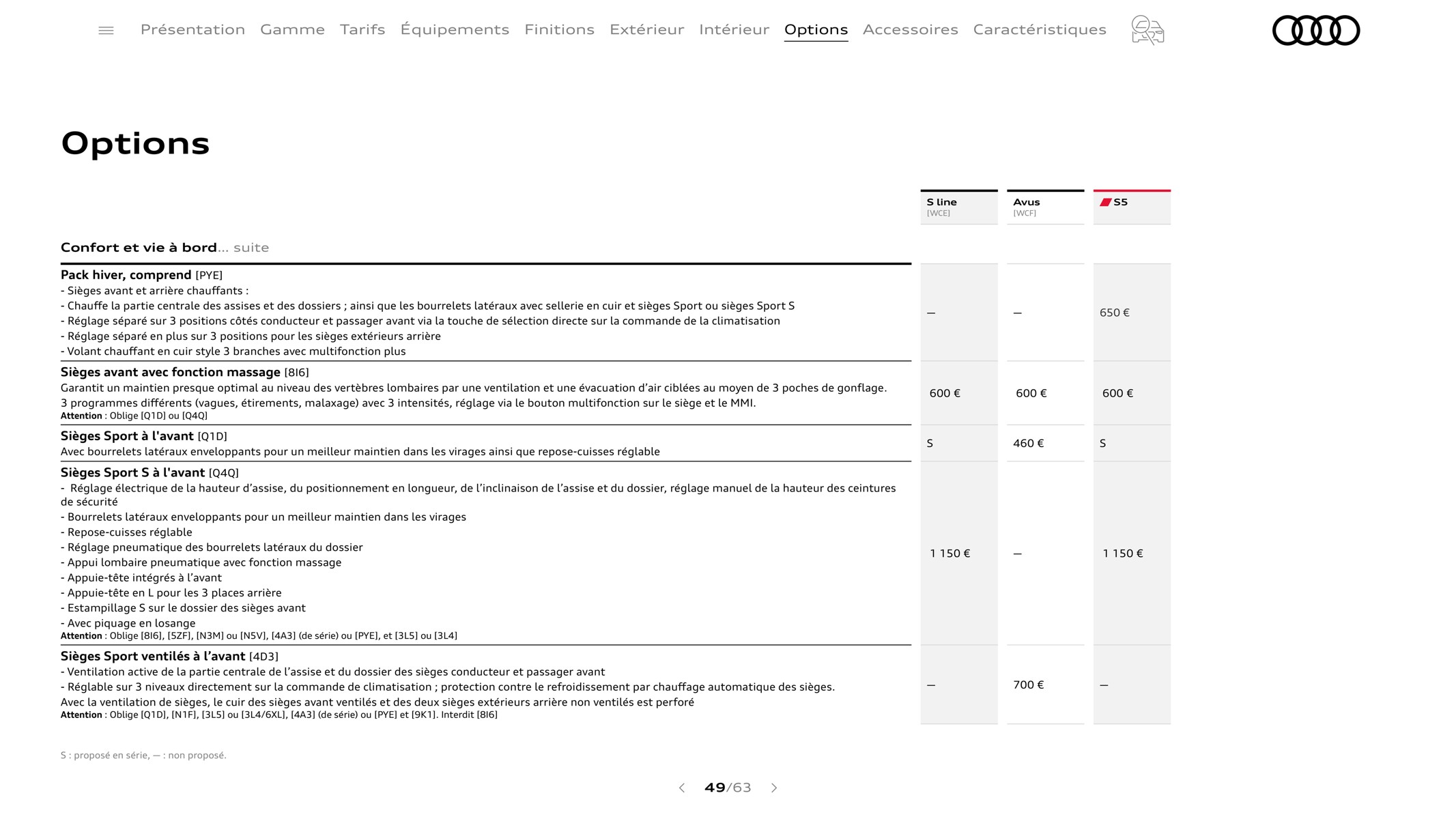Click massage seats 600 € under S5
The image size is (1456, 819).
(1117, 393)
